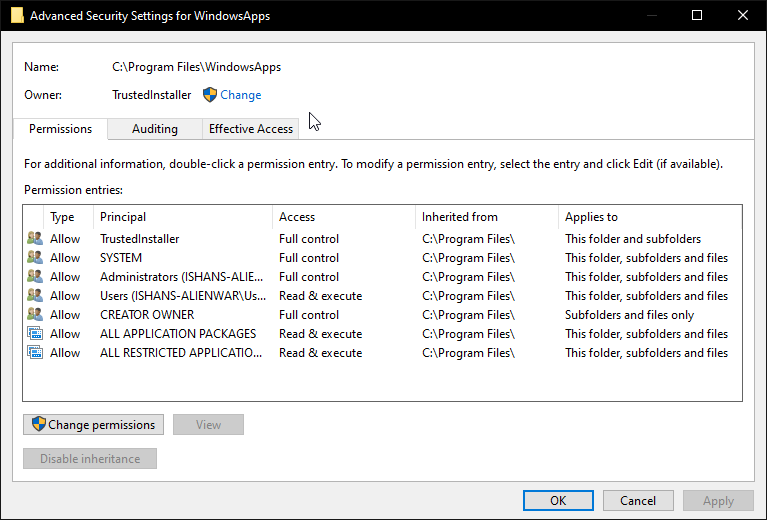Viewport: 767px width, 520px height.
Task: Sort by the Applies to column header
Action: pos(650,217)
